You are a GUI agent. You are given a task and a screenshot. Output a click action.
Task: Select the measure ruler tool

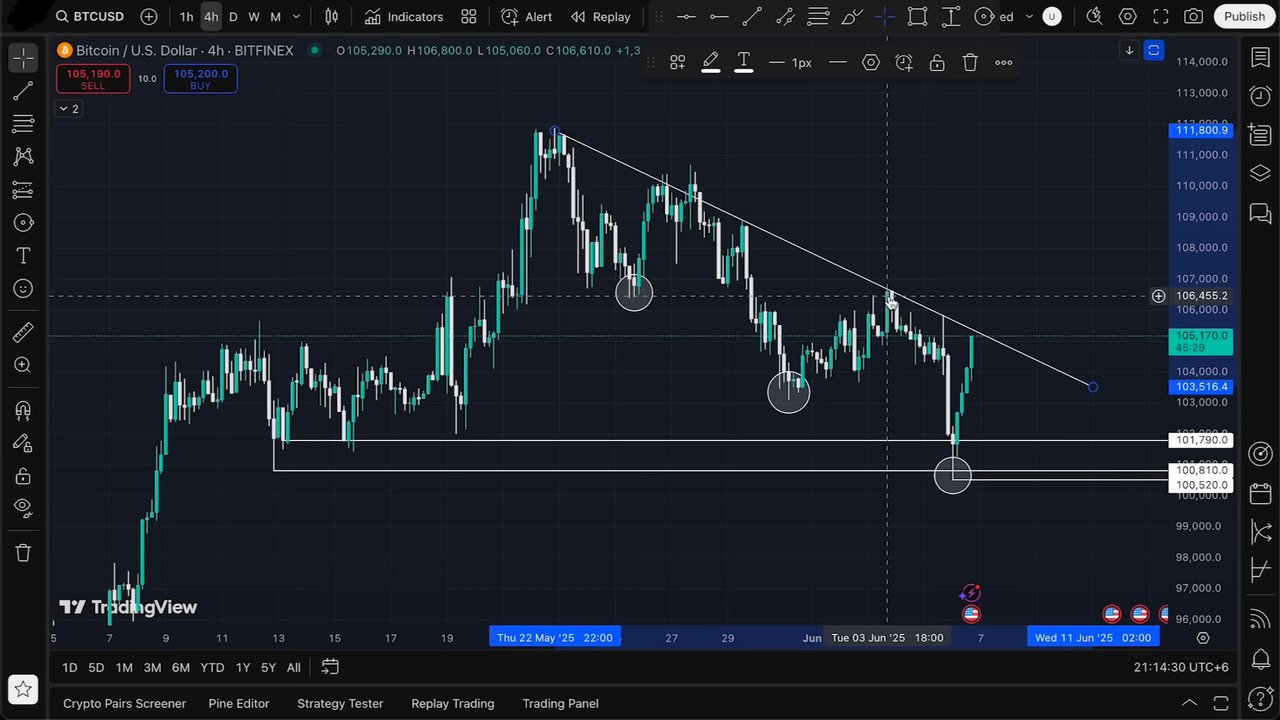click(23, 332)
